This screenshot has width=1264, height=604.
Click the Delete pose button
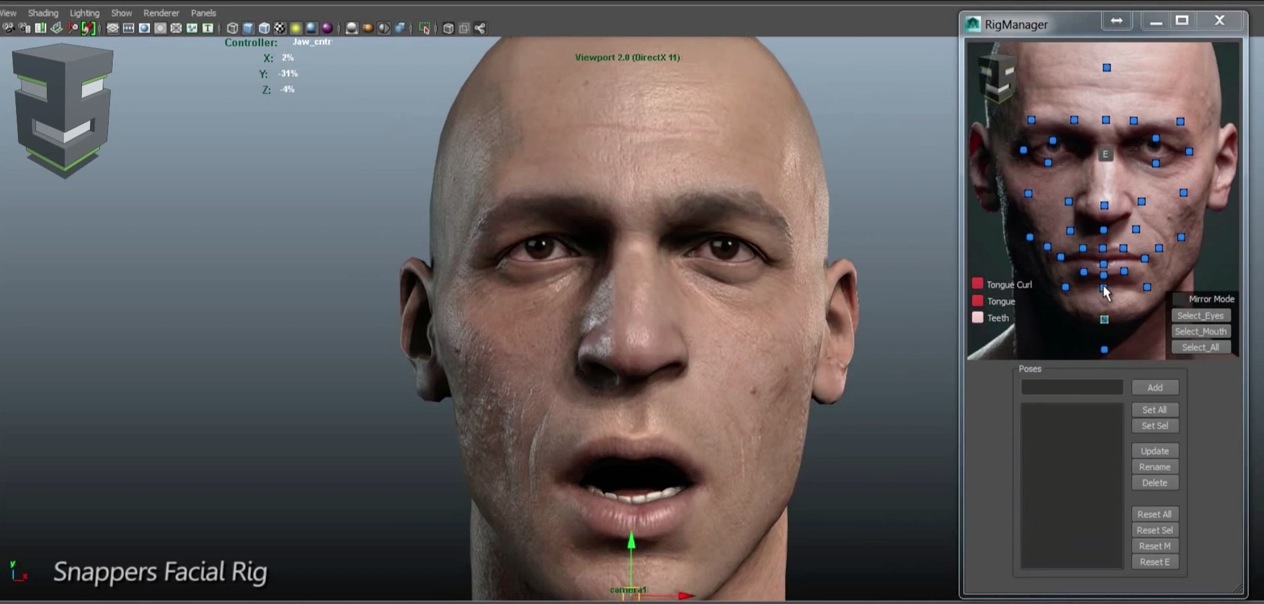pyautogui.click(x=1155, y=483)
